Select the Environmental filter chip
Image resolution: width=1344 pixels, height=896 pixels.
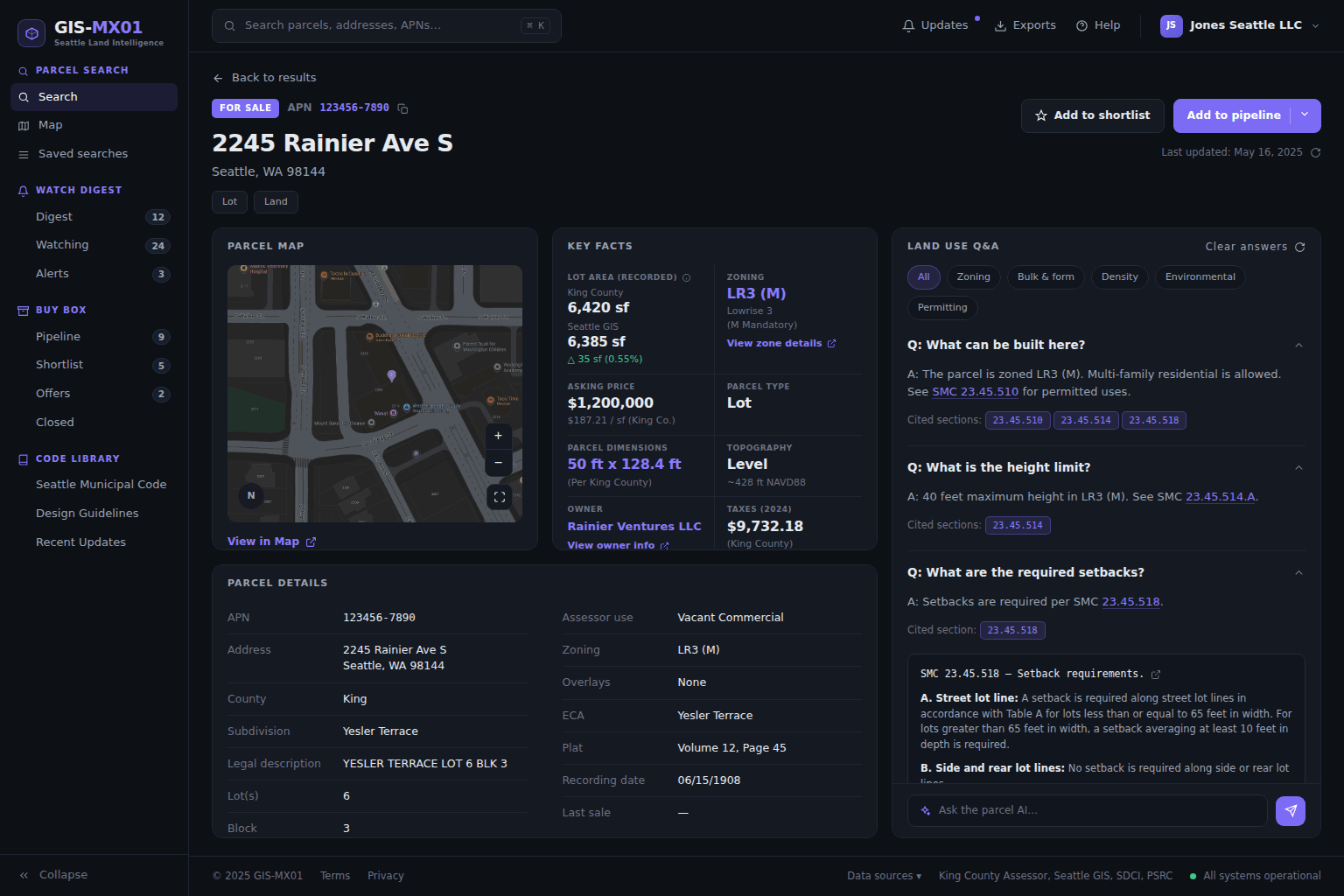point(1200,277)
